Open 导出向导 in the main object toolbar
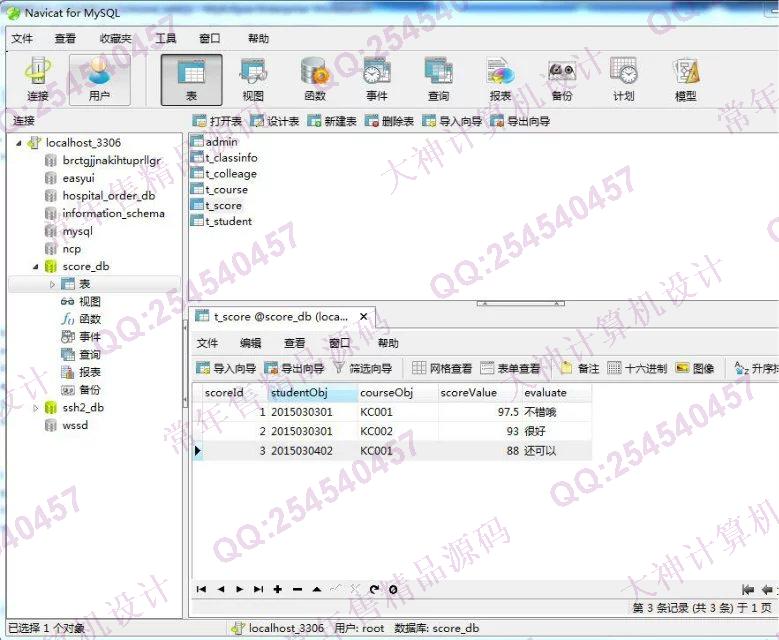779x640 pixels. point(520,121)
